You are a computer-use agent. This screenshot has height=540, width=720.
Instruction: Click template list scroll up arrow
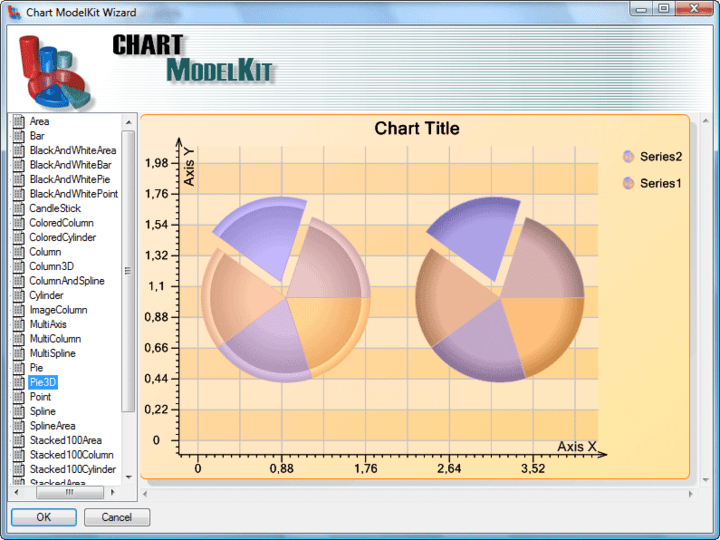(x=129, y=122)
